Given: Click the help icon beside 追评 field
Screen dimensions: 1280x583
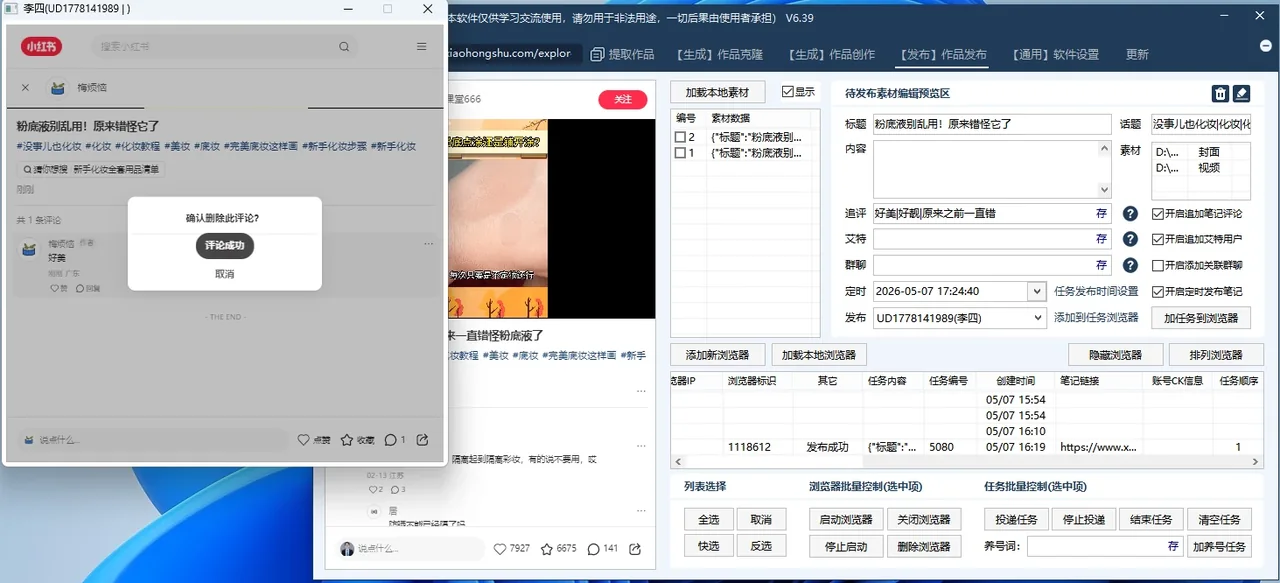Looking at the screenshot, I should (1130, 214).
